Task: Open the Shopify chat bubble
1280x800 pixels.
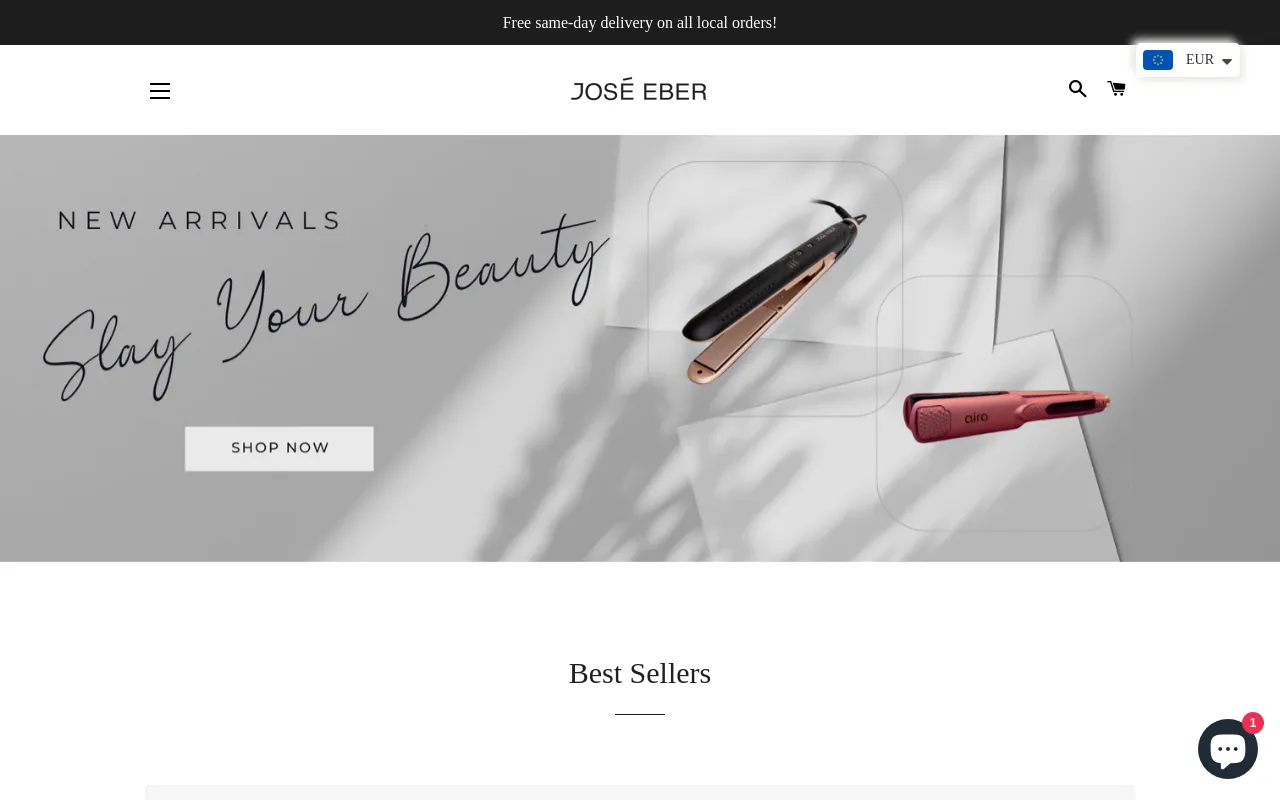Action: pyautogui.click(x=1228, y=748)
